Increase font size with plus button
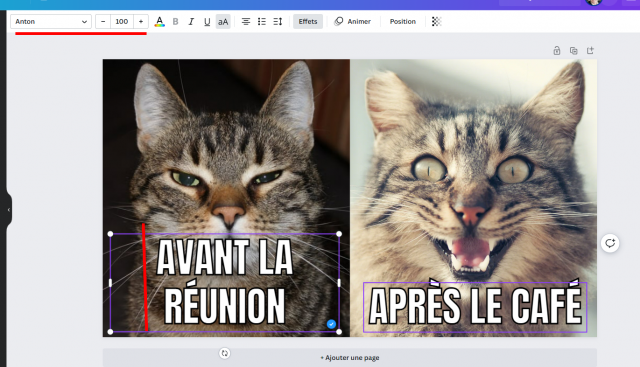This screenshot has width=640, height=367. 141,22
